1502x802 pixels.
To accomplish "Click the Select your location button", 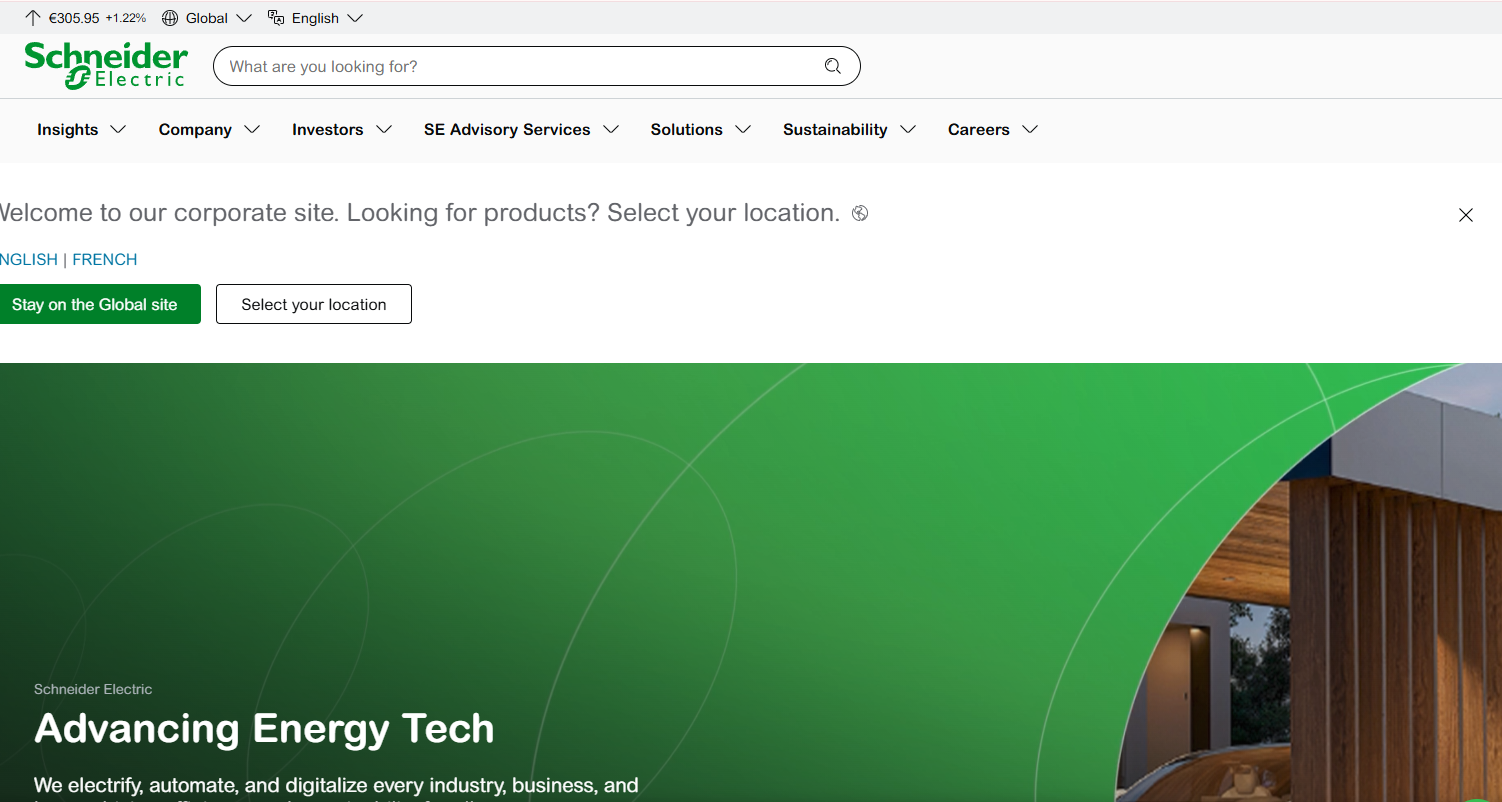I will pos(314,305).
